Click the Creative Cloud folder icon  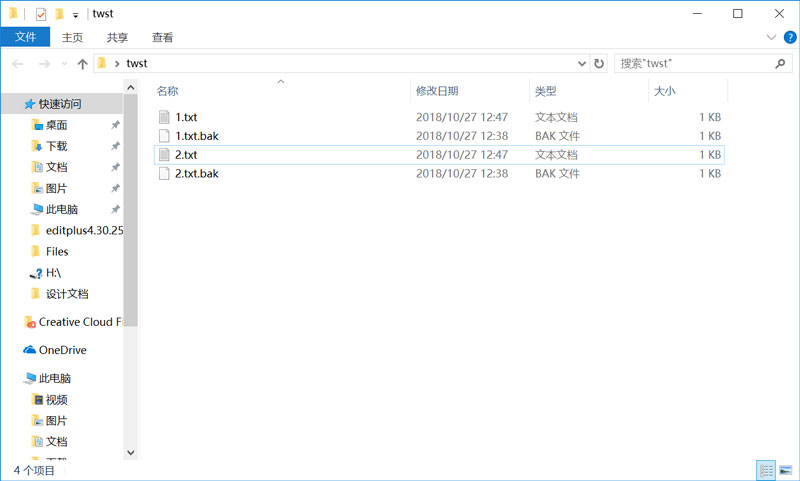pyautogui.click(x=30, y=322)
